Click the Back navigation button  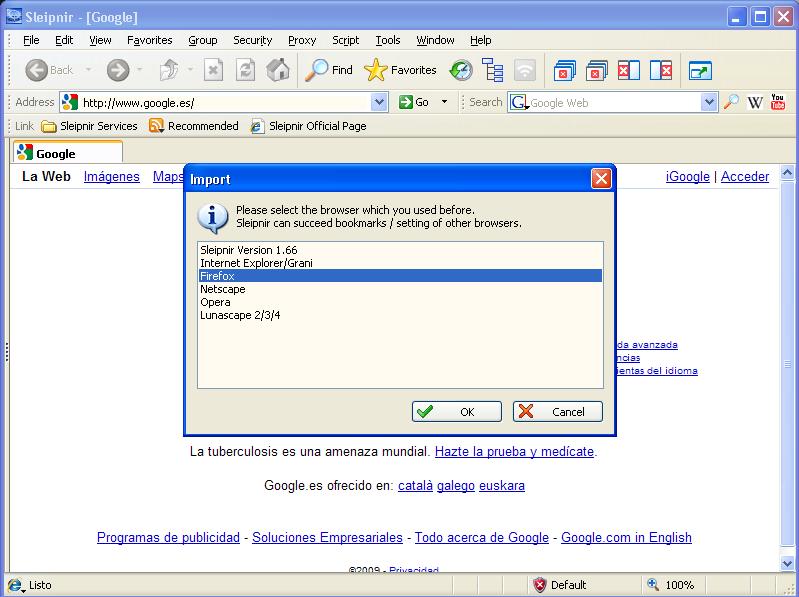(49, 70)
